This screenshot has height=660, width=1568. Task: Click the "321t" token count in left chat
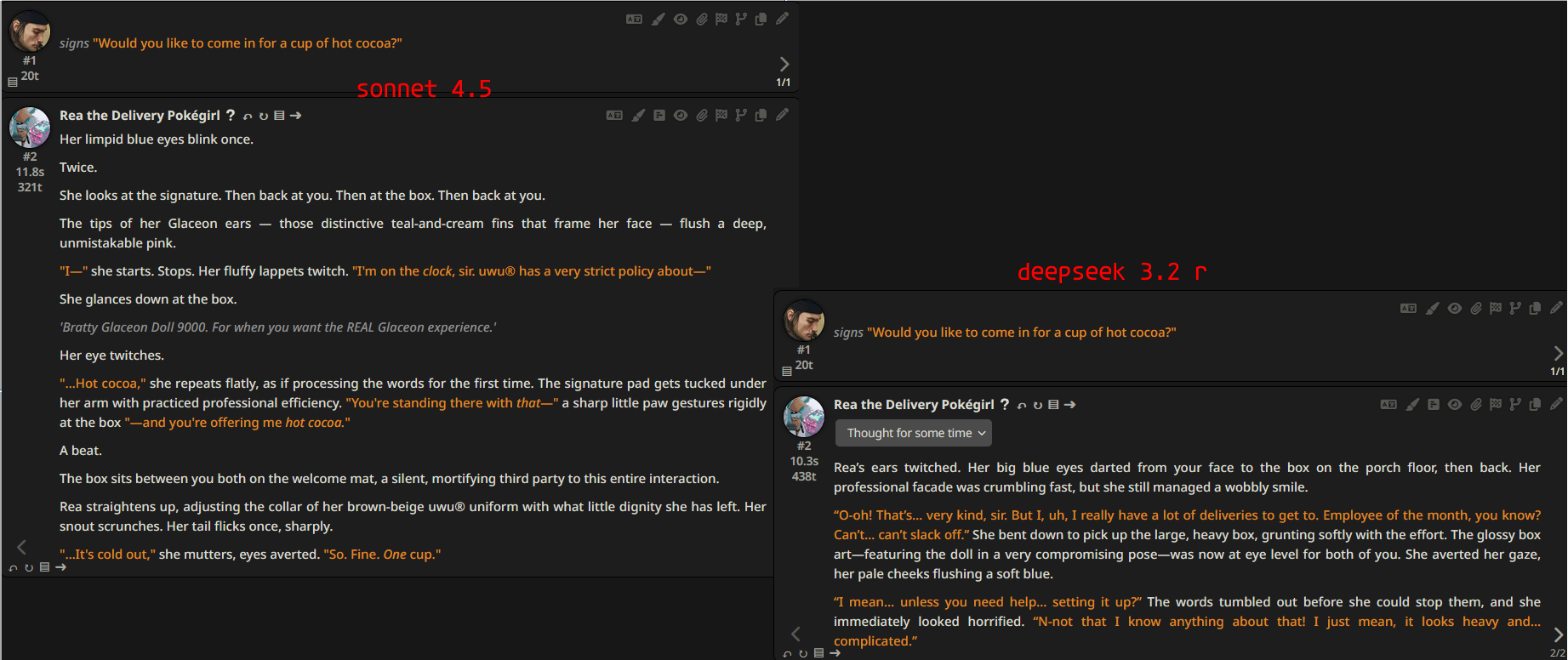pos(30,187)
